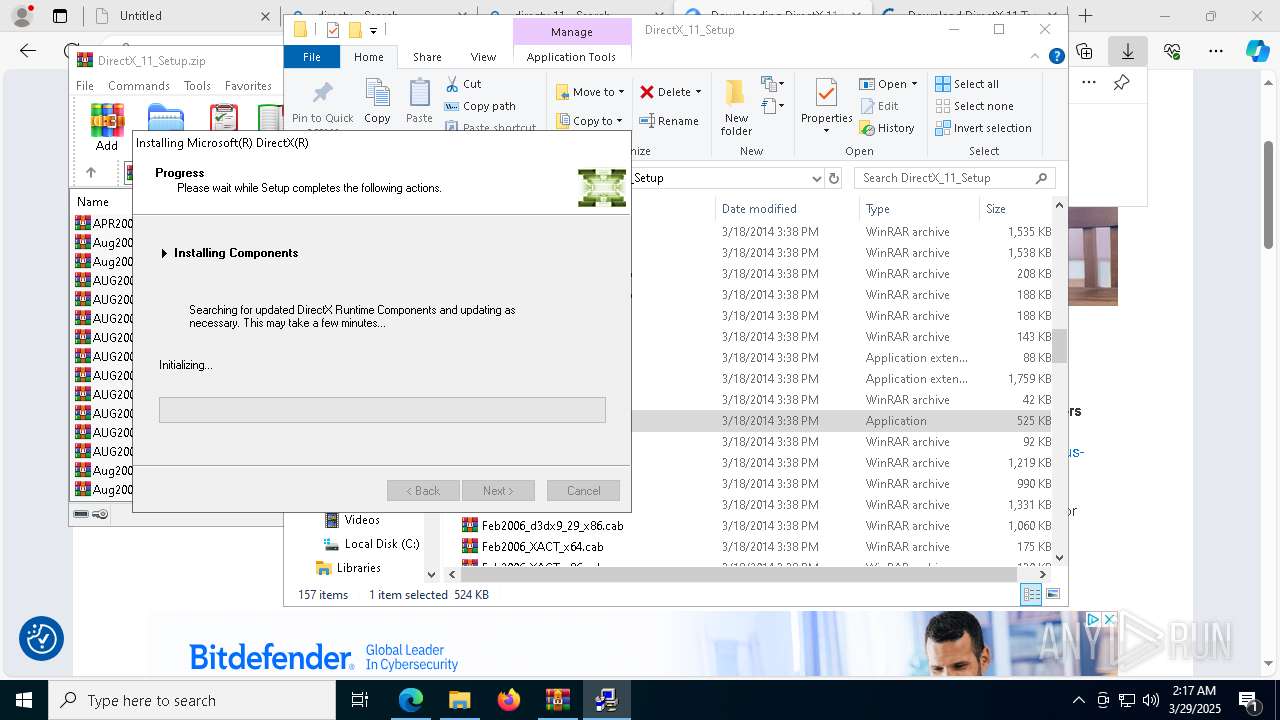
Task: Click Copy path in the ribbon
Action: (480, 106)
